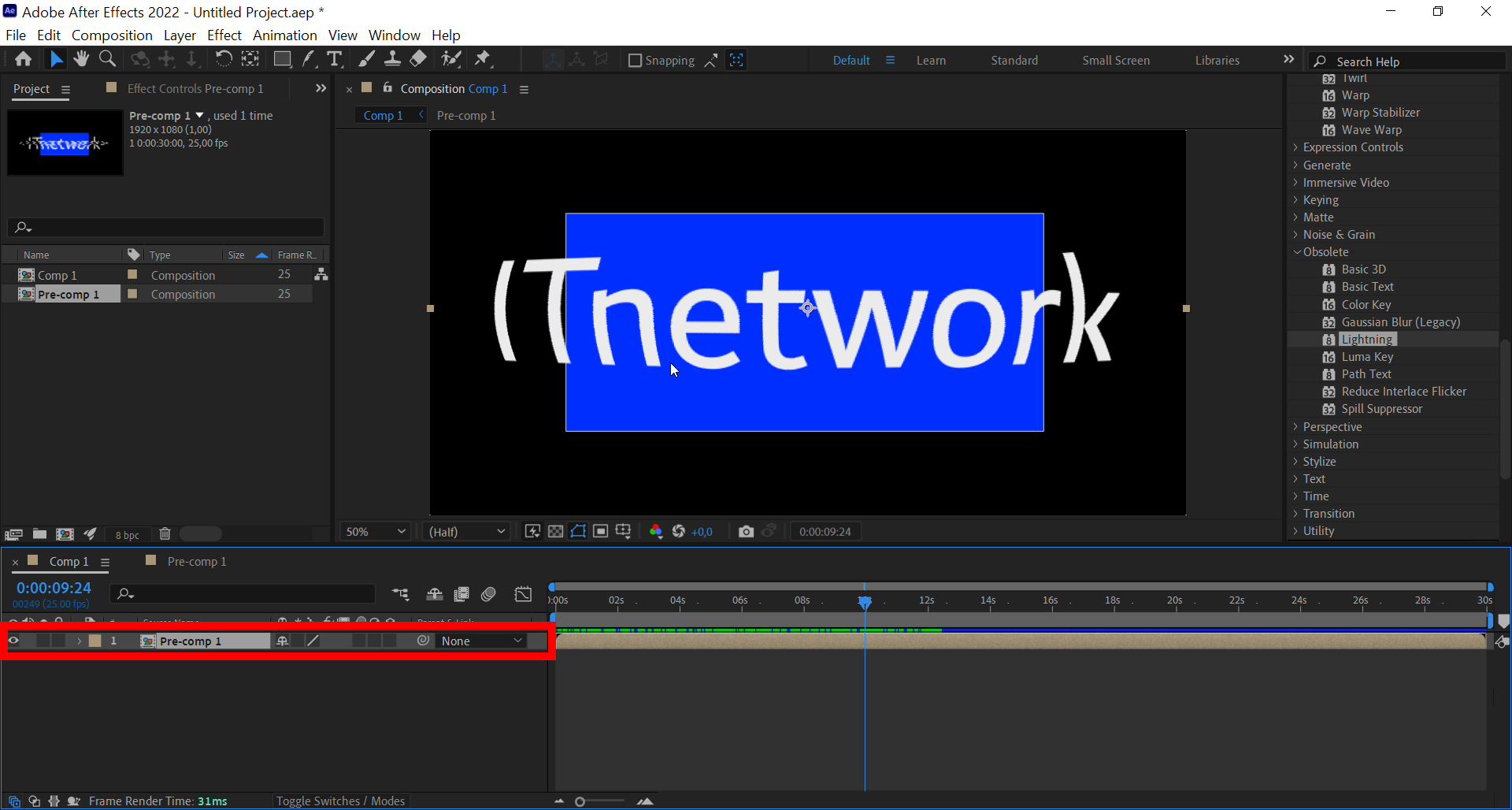Open the Graph Editor
This screenshot has width=1512, height=810.
[523, 594]
